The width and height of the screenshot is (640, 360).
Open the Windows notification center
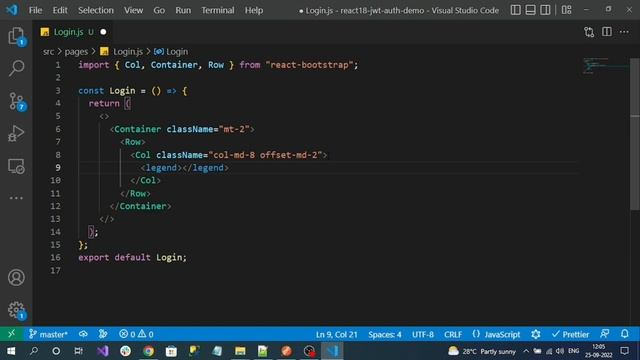click(625, 351)
